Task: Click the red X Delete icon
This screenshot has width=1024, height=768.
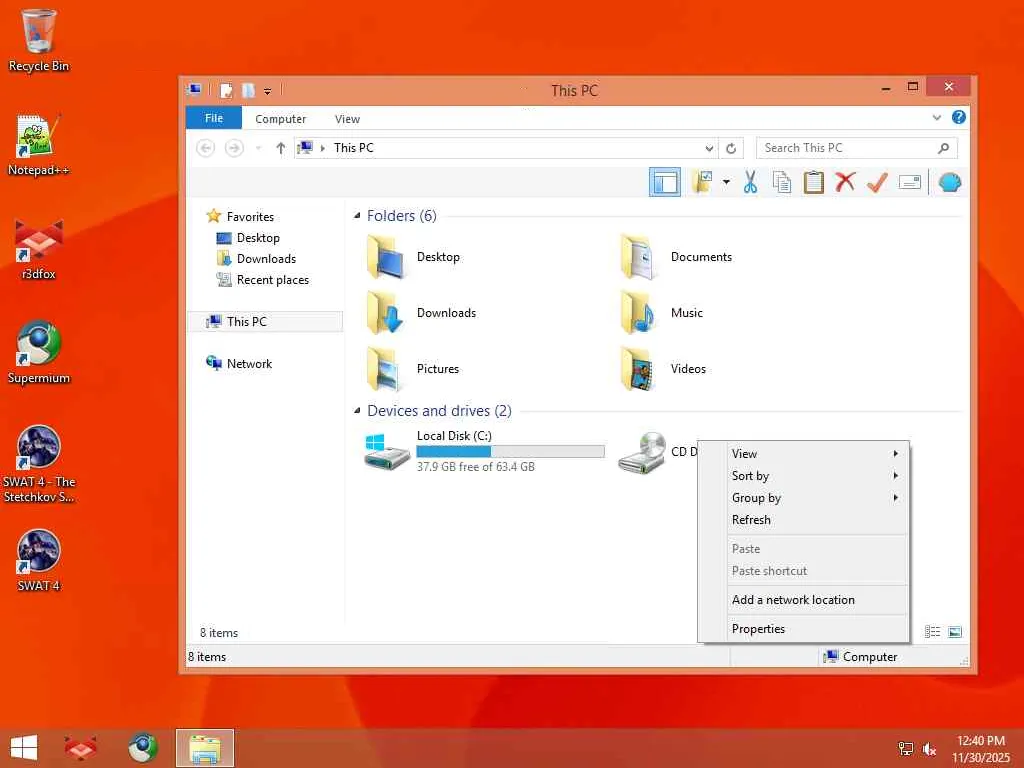Action: [x=845, y=182]
